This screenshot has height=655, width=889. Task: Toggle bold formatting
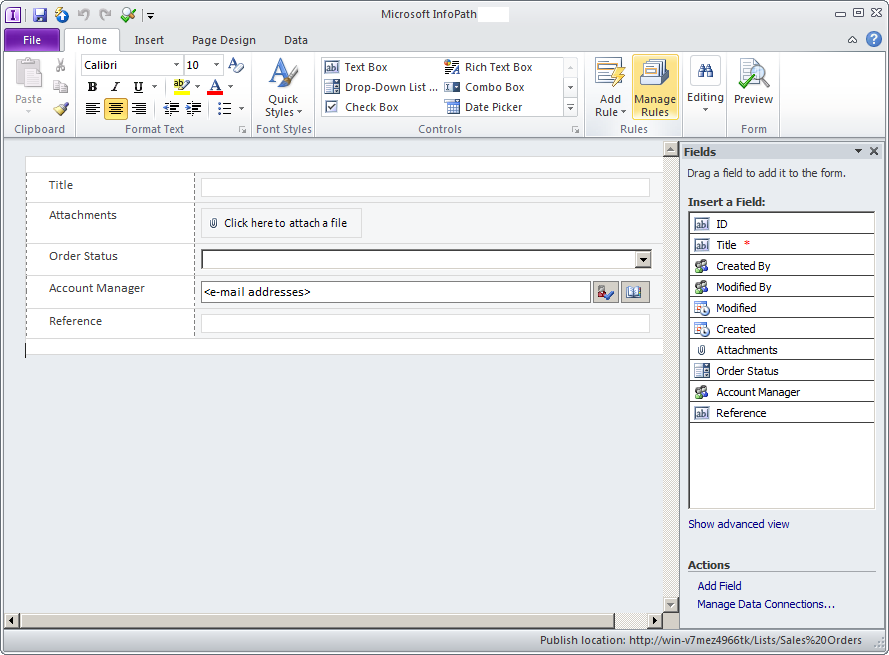92,87
